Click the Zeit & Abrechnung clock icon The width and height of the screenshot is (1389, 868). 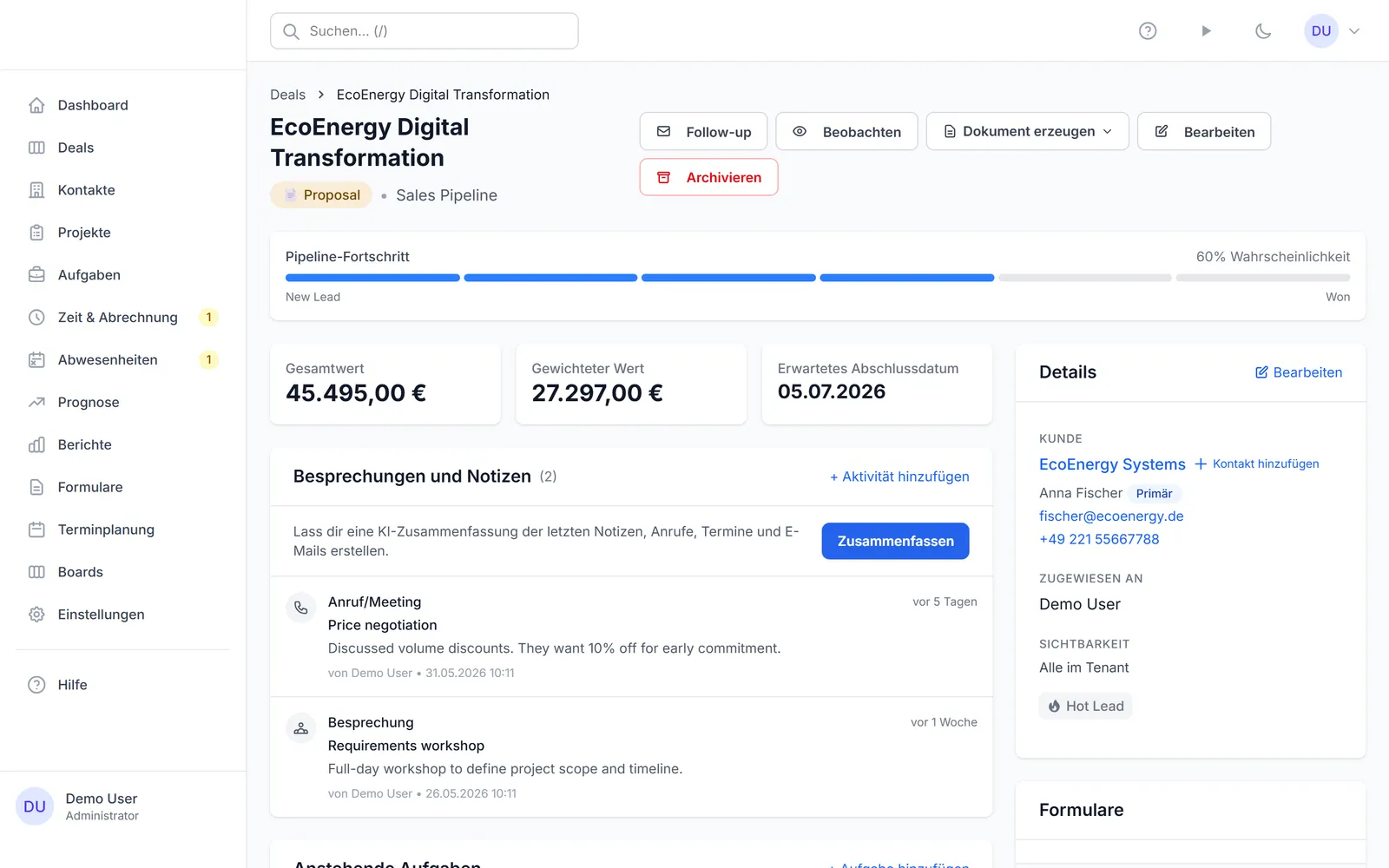36,318
